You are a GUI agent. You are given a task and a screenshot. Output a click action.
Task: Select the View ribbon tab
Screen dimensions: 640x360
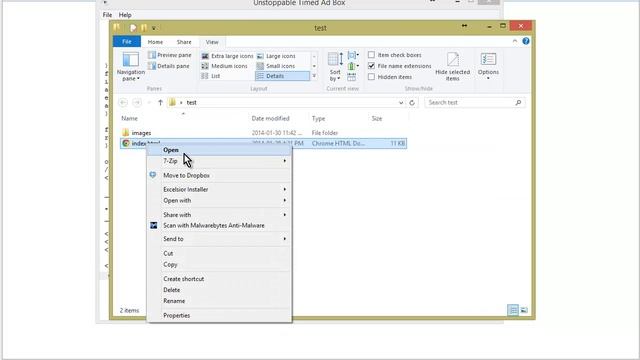tap(212, 42)
